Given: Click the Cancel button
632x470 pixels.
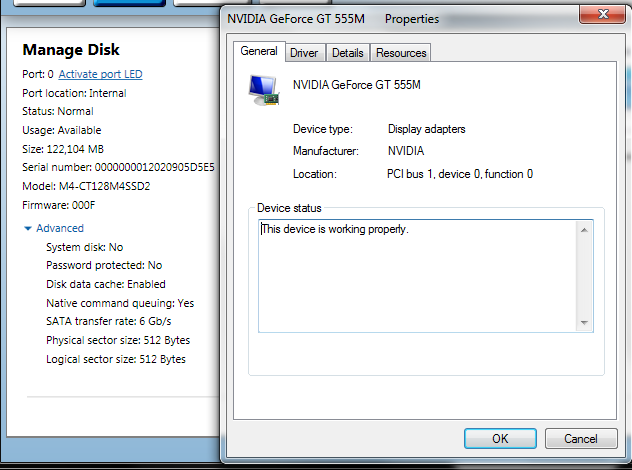Looking at the screenshot, I should click(581, 439).
